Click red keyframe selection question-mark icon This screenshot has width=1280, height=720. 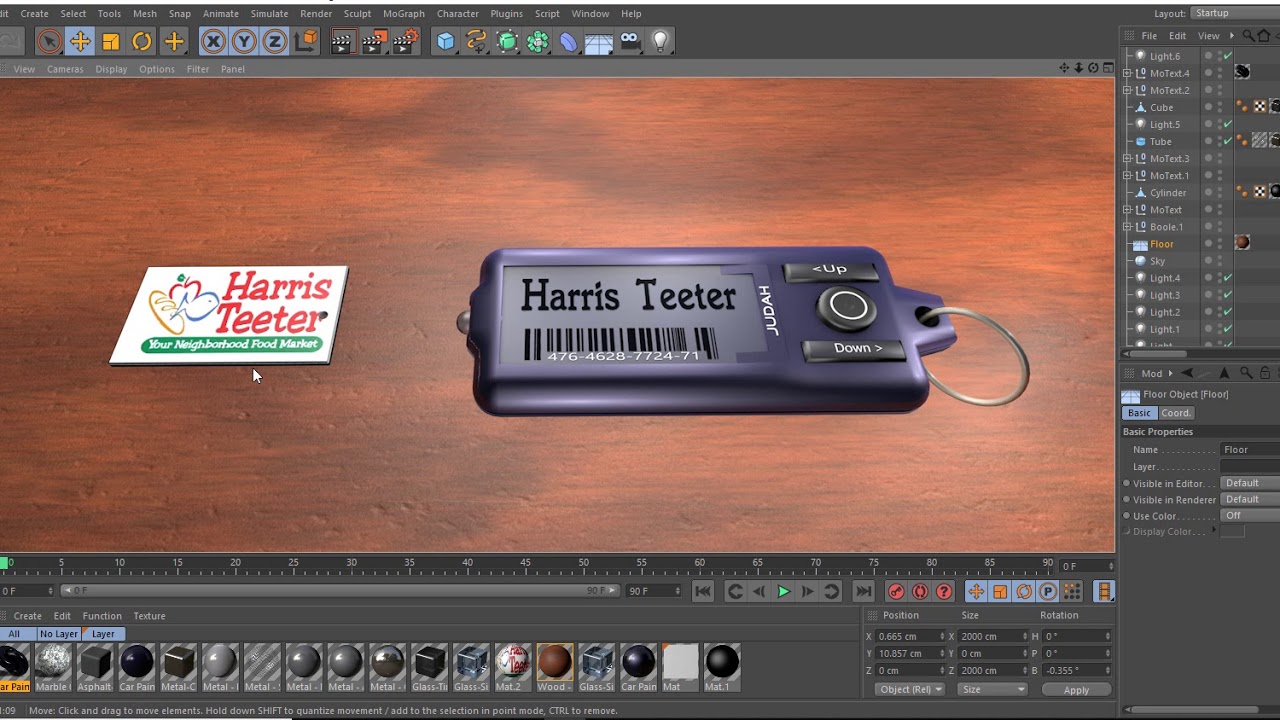pyautogui.click(x=944, y=592)
